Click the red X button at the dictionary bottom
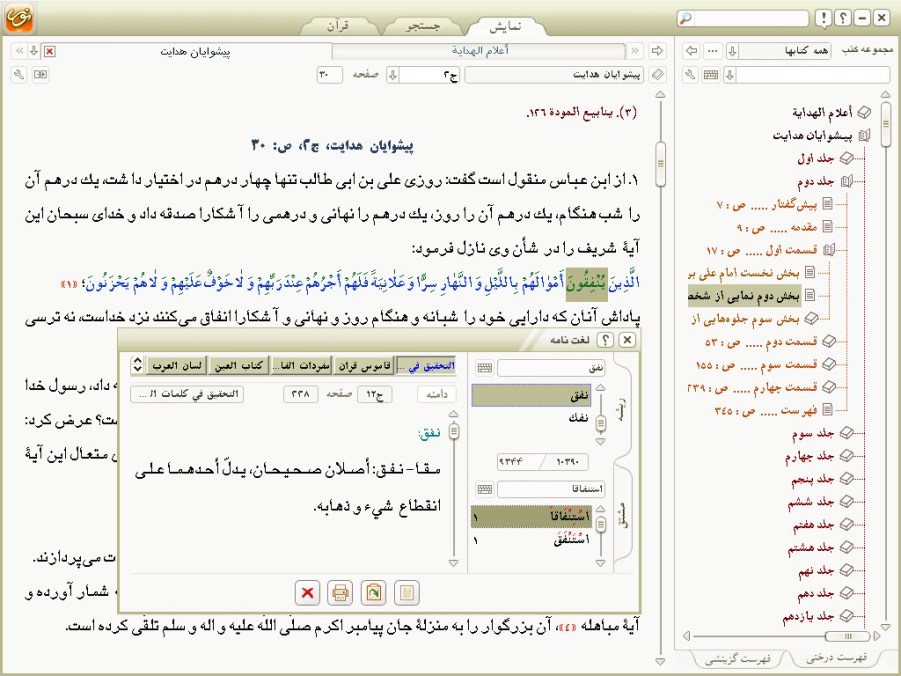 coord(307,593)
